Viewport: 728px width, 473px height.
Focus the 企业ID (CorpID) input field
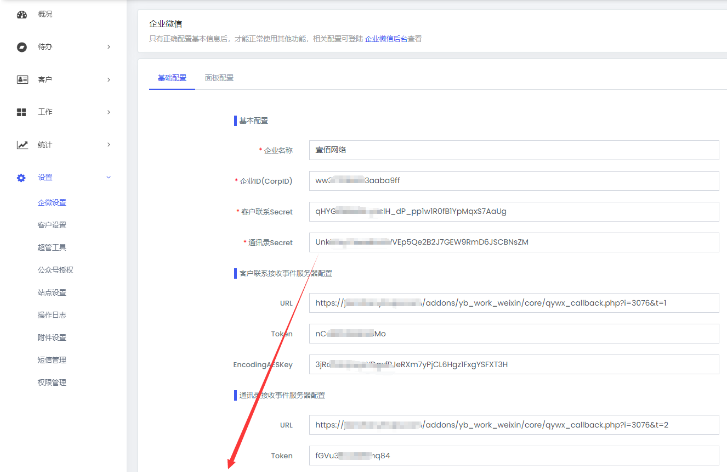coord(514,181)
